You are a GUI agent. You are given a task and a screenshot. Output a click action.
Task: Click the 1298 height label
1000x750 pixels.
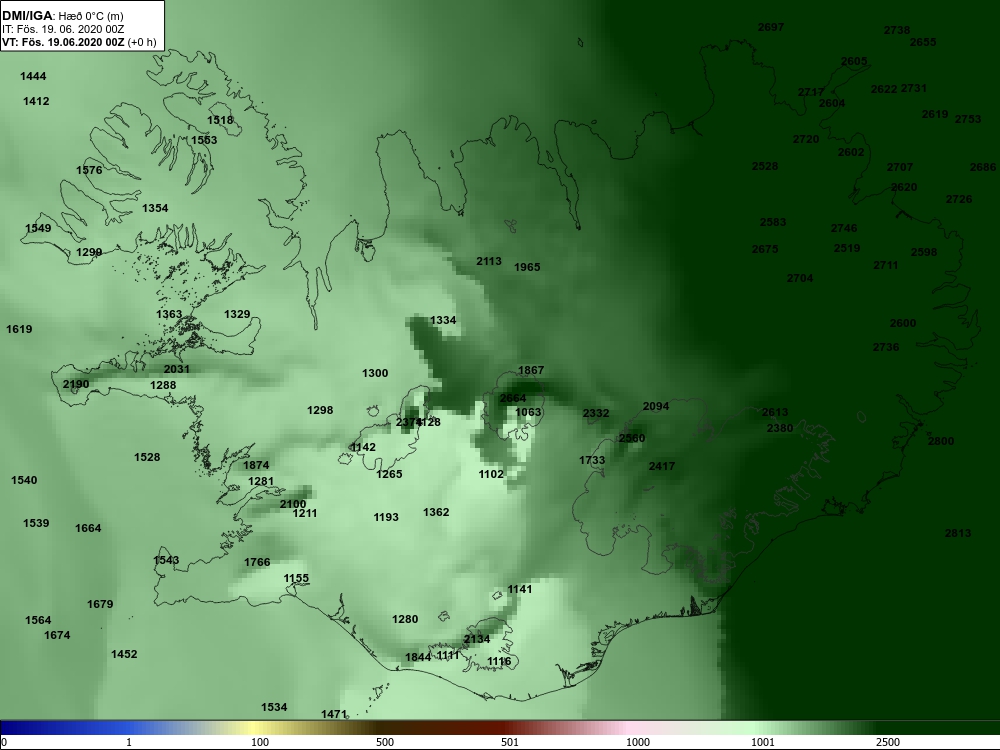320,410
